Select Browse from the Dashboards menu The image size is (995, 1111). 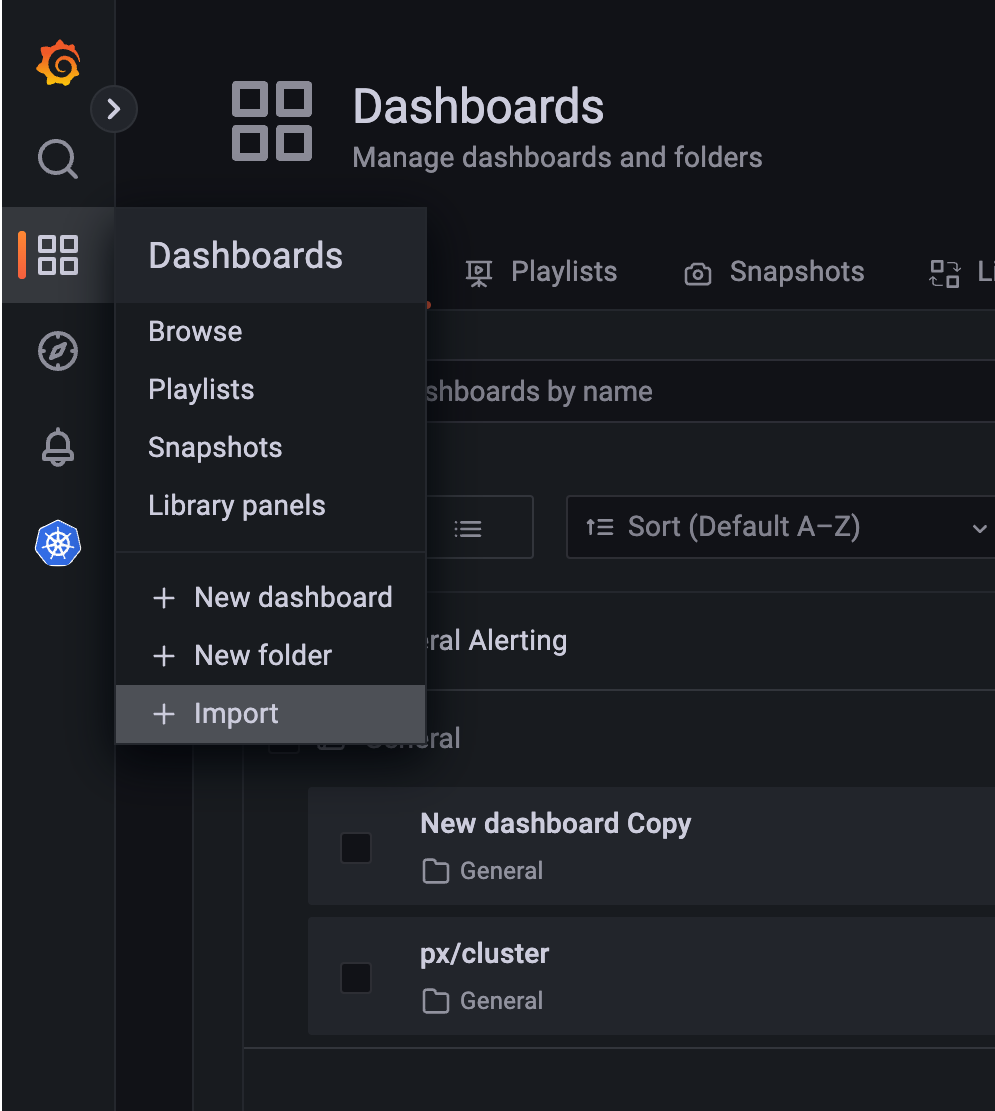[195, 331]
